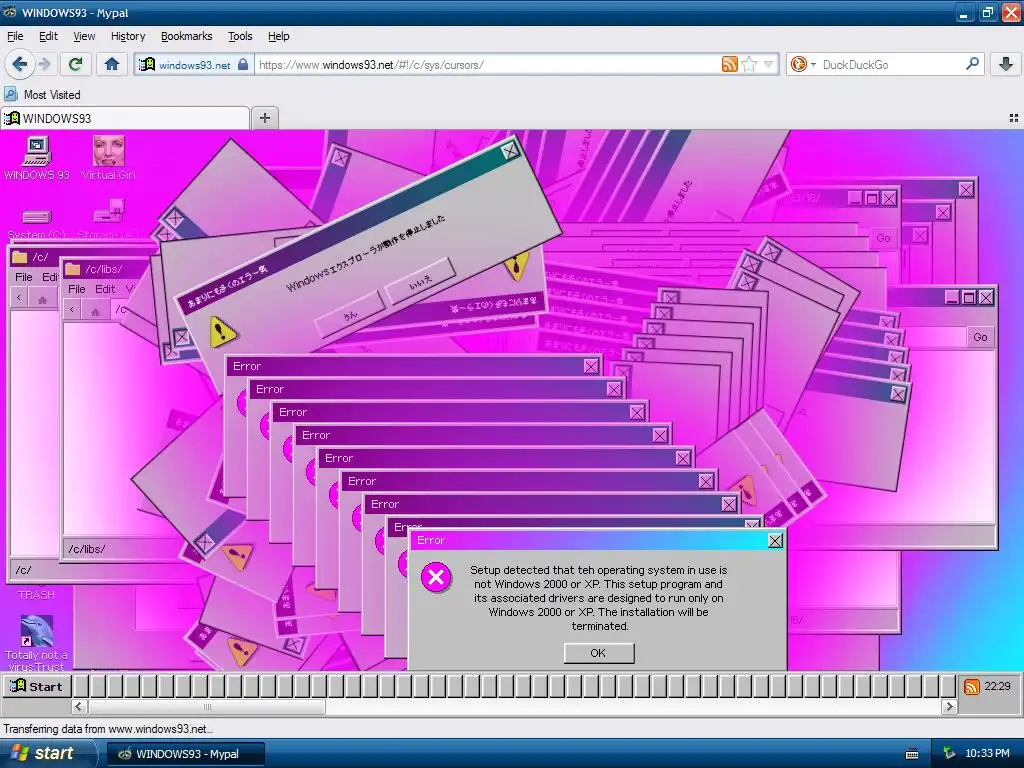Open File menu in /c/libs/ window
Viewport: 1024px width, 768px height.
tap(76, 289)
